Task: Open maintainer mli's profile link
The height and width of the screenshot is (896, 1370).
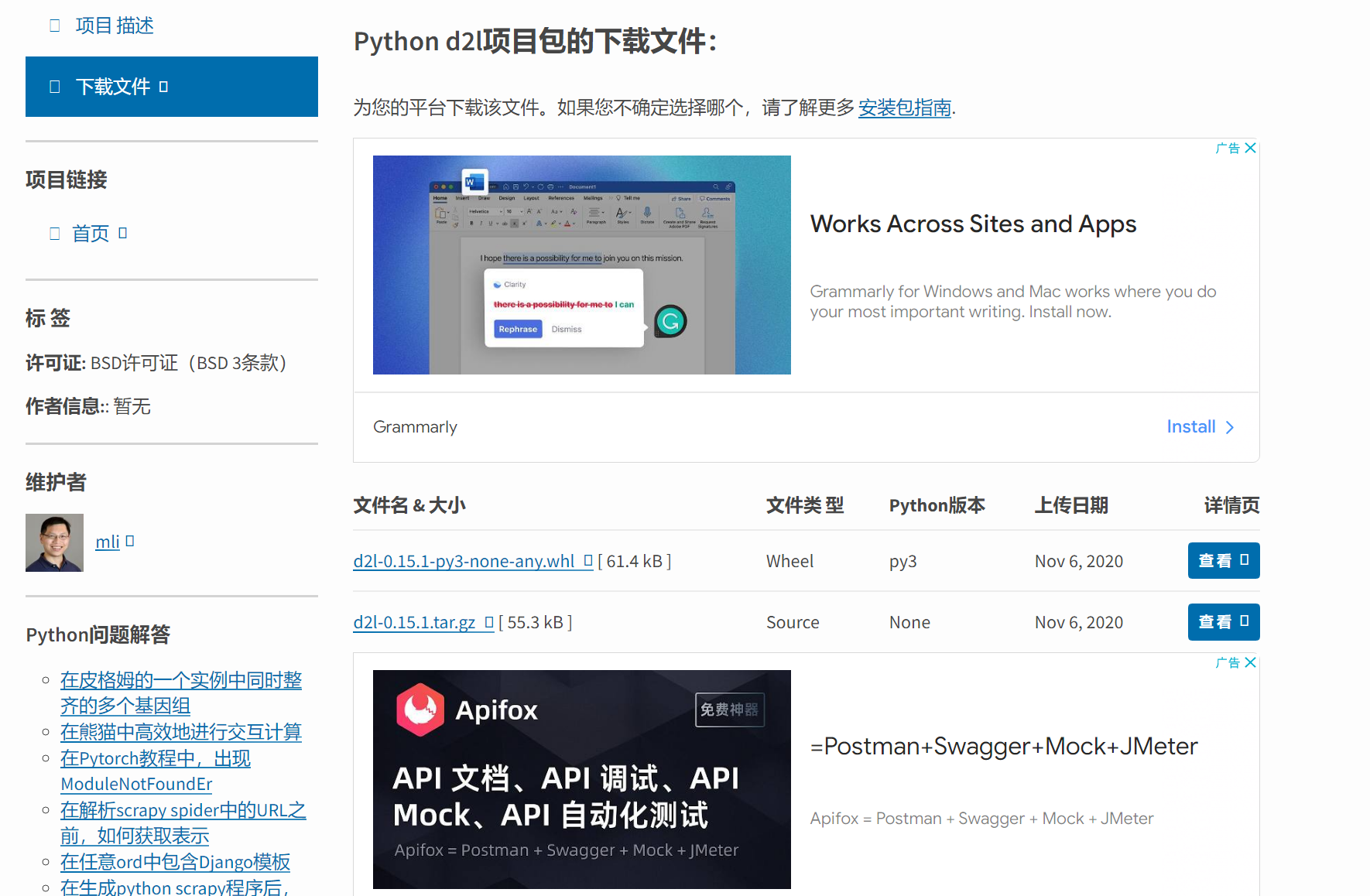Action: click(x=108, y=541)
